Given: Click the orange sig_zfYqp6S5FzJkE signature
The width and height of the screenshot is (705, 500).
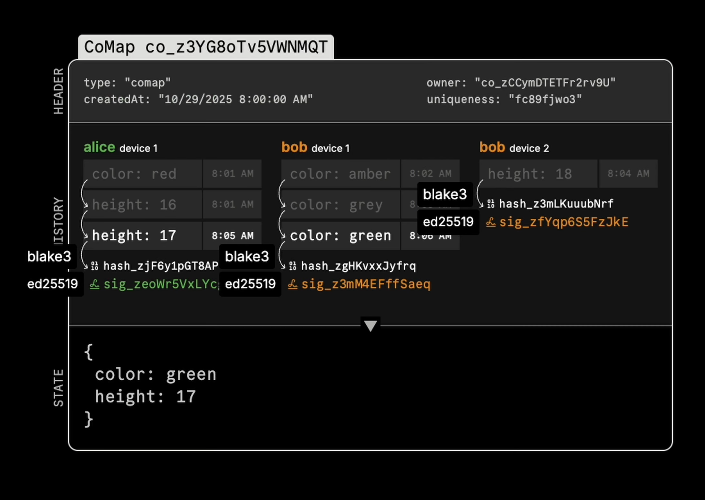Looking at the screenshot, I should pos(564,222).
